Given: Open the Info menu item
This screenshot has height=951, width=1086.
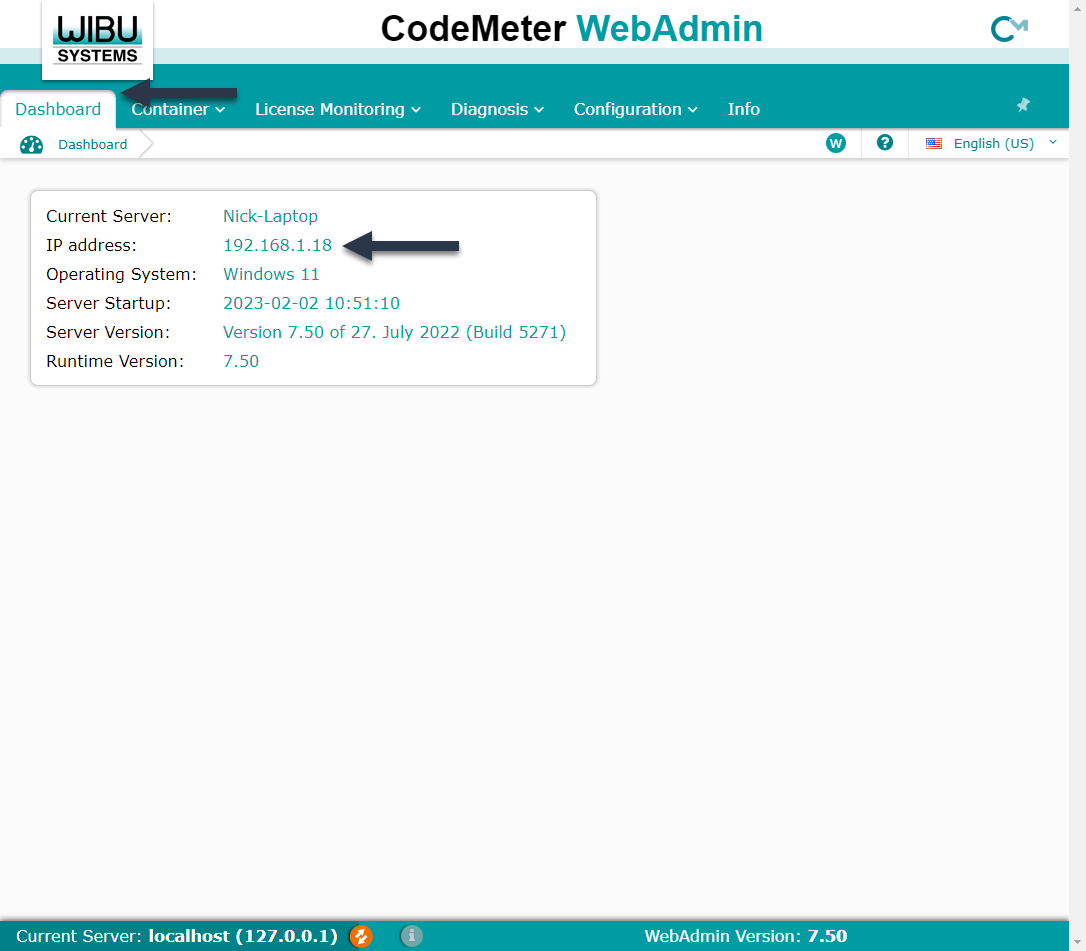Looking at the screenshot, I should coord(744,109).
